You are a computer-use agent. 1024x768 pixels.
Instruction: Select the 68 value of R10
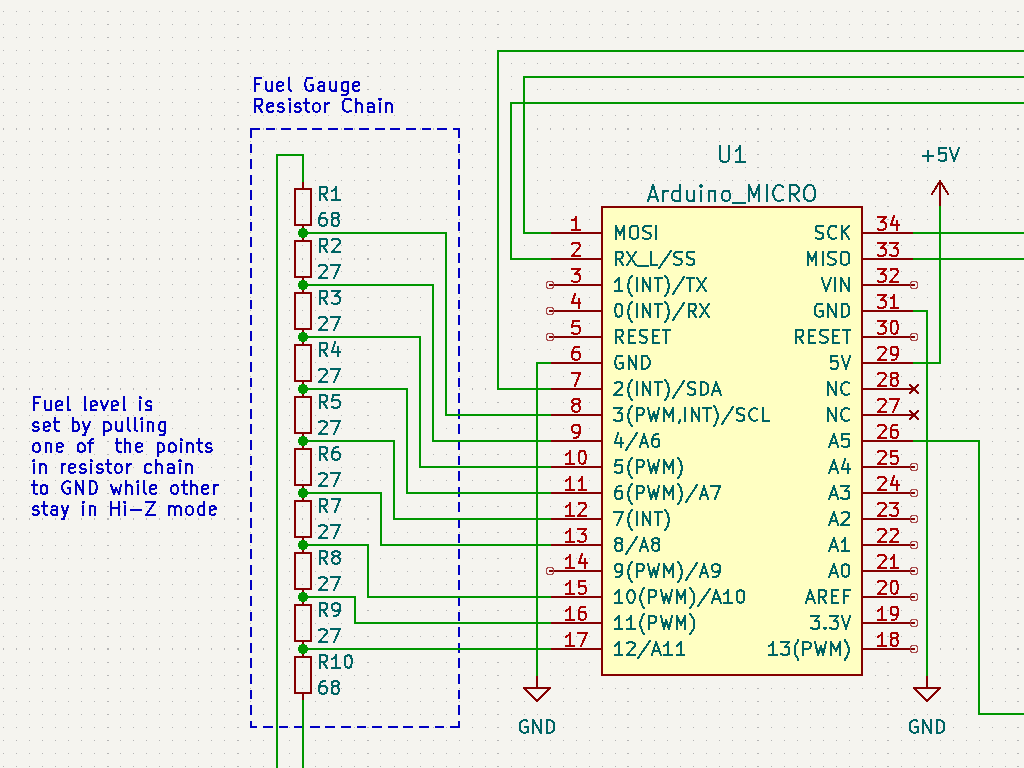tap(329, 688)
